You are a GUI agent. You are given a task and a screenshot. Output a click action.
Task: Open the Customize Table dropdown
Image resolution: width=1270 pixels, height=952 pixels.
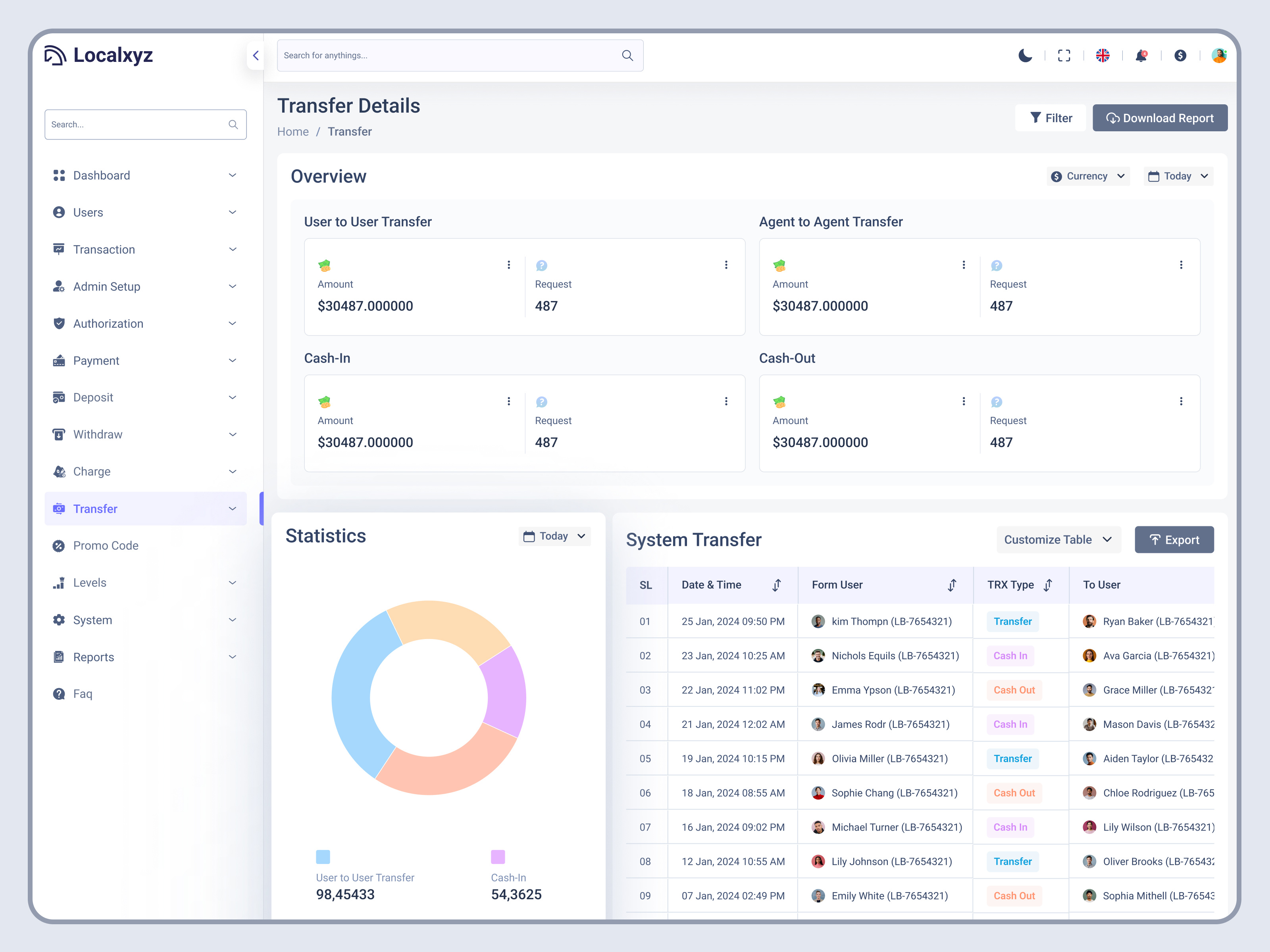click(x=1058, y=539)
